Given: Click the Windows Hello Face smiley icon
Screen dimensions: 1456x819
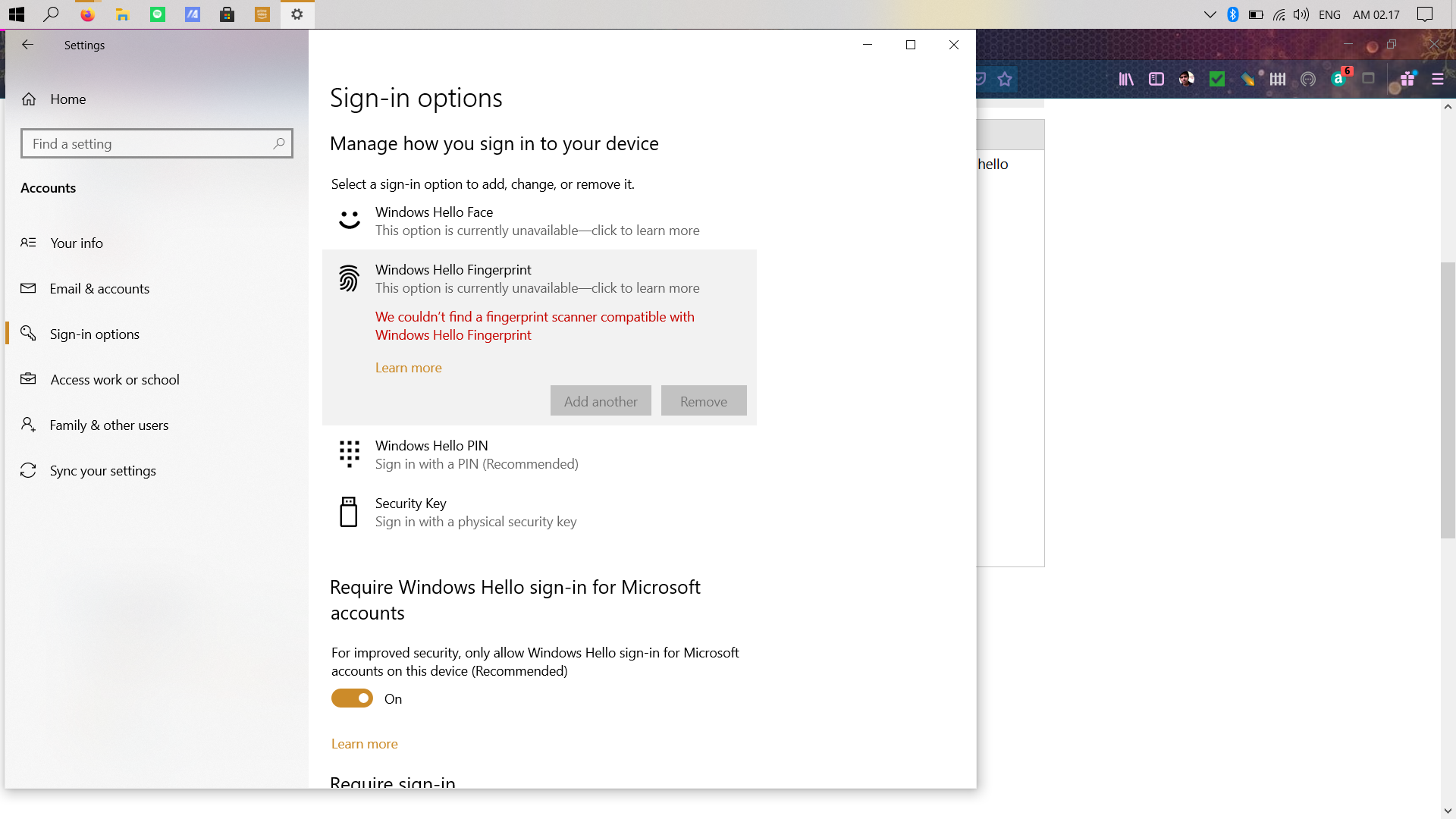Looking at the screenshot, I should click(x=349, y=221).
